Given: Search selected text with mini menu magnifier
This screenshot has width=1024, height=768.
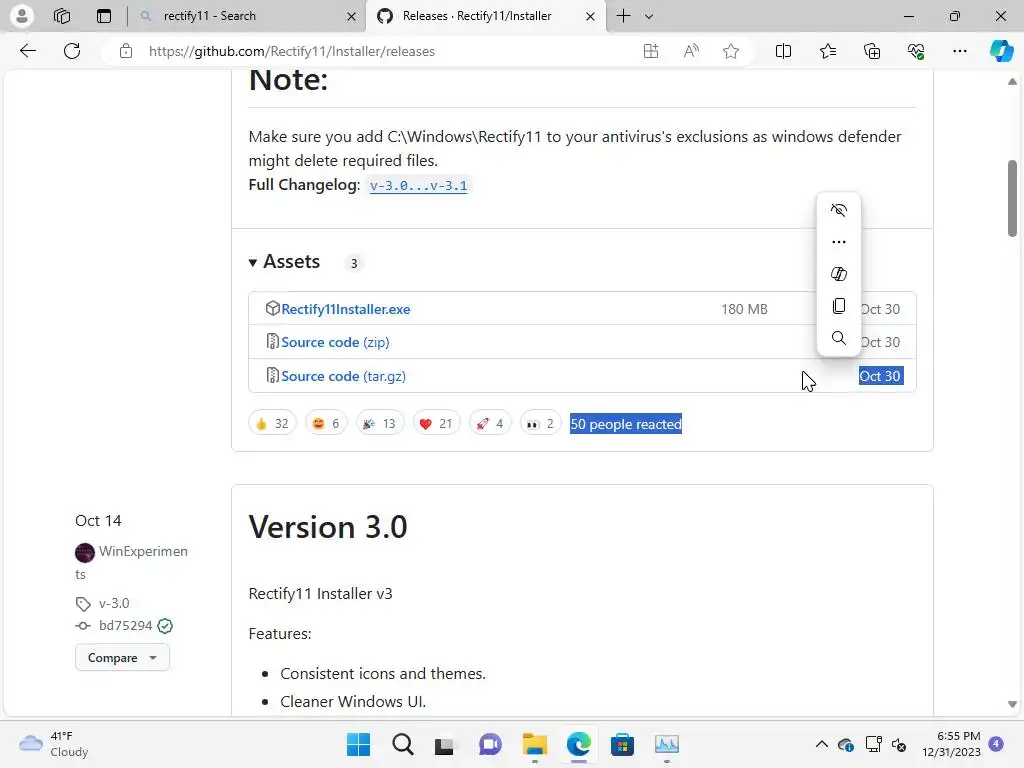Looking at the screenshot, I should (x=839, y=338).
